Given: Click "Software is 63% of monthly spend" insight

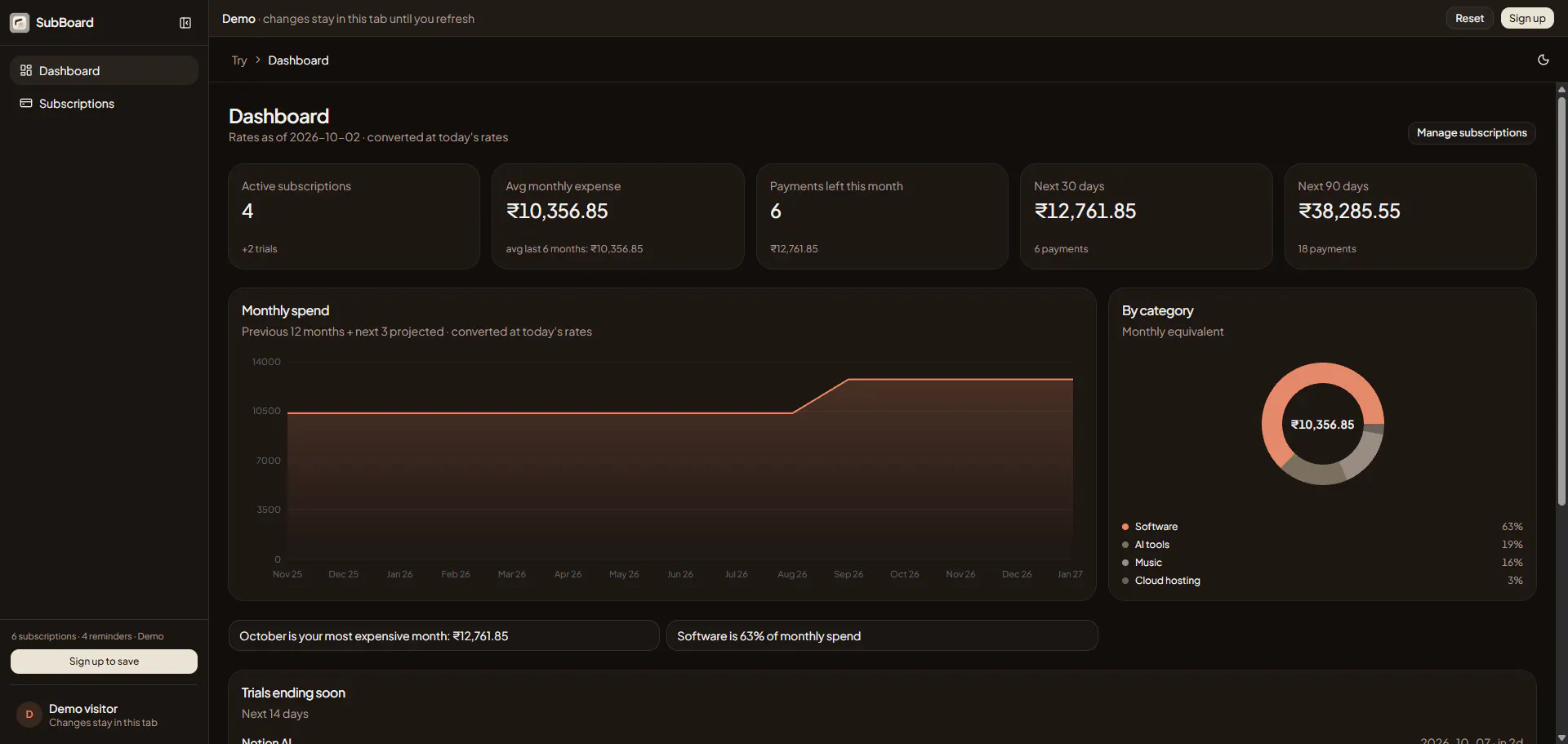Looking at the screenshot, I should (x=882, y=635).
